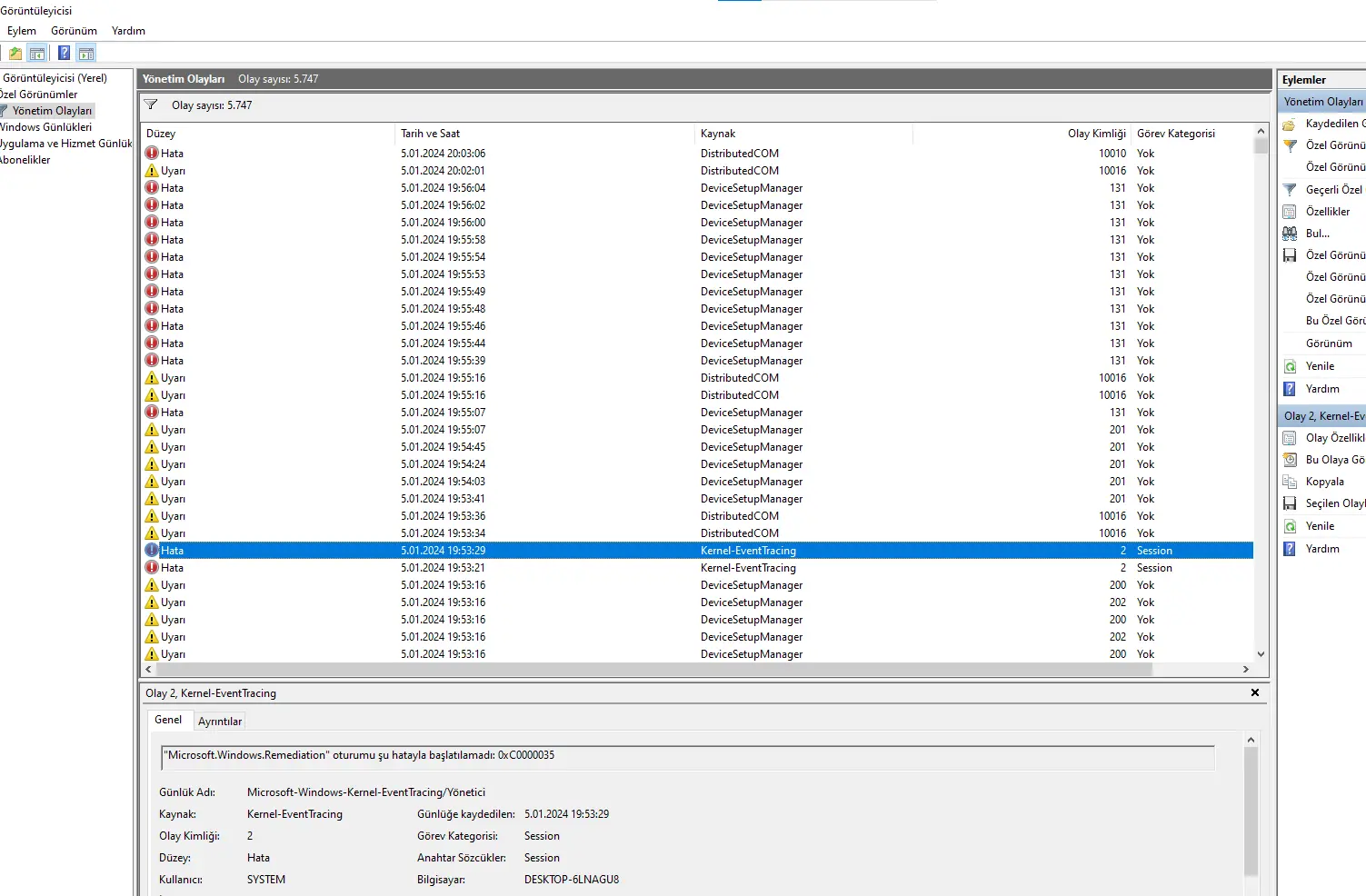Click the Kopyala copy icon
The image size is (1366, 896).
coord(1290,482)
